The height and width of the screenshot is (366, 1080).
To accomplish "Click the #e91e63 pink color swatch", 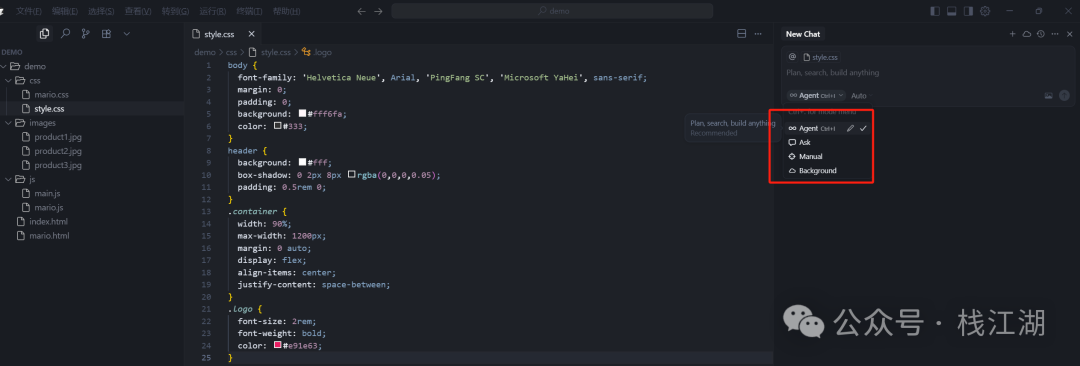I will pos(278,345).
